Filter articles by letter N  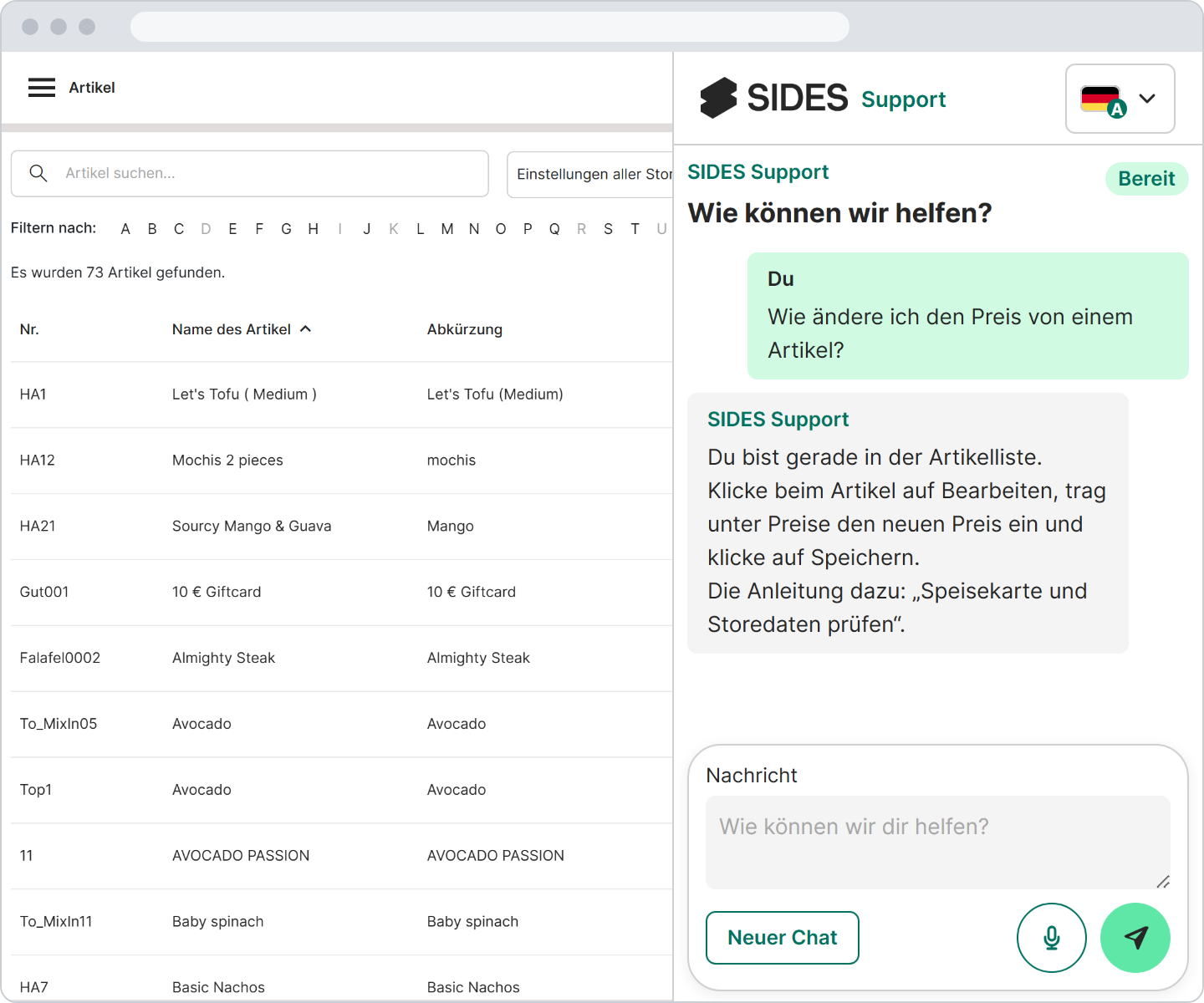[x=474, y=229]
